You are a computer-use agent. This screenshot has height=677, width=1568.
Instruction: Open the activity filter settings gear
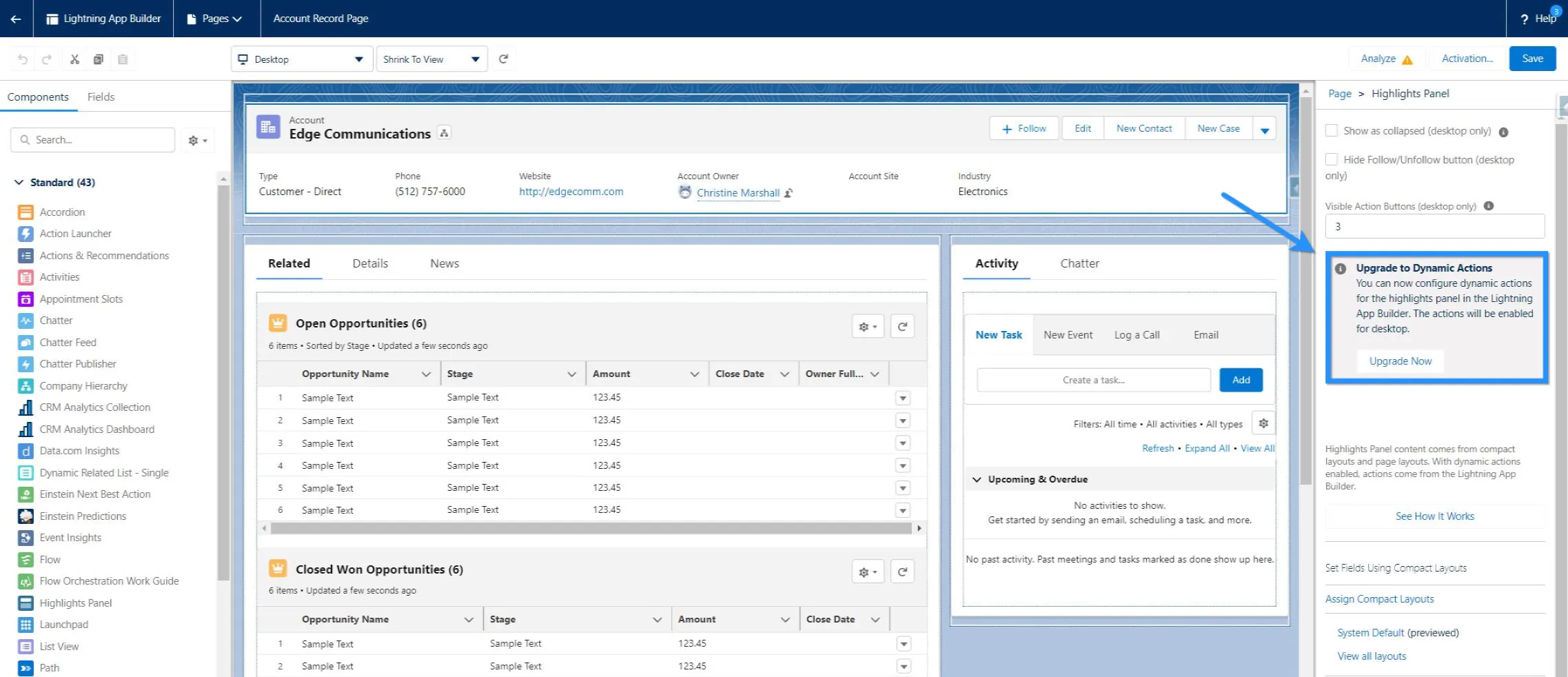1263,423
